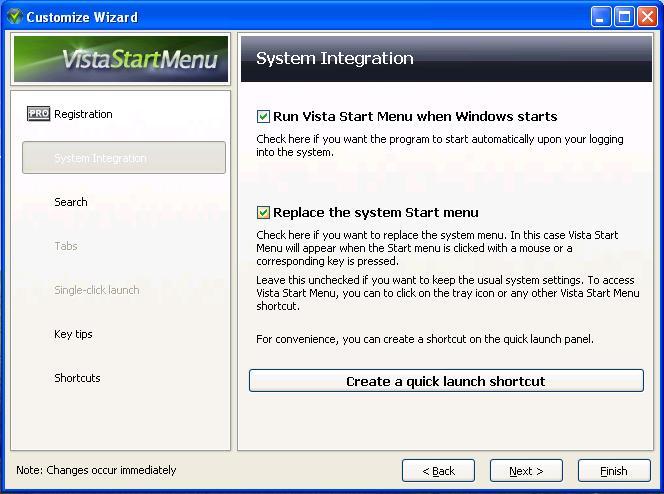
Task: Toggle Replace the system Start menu checkbox
Action: (263, 212)
